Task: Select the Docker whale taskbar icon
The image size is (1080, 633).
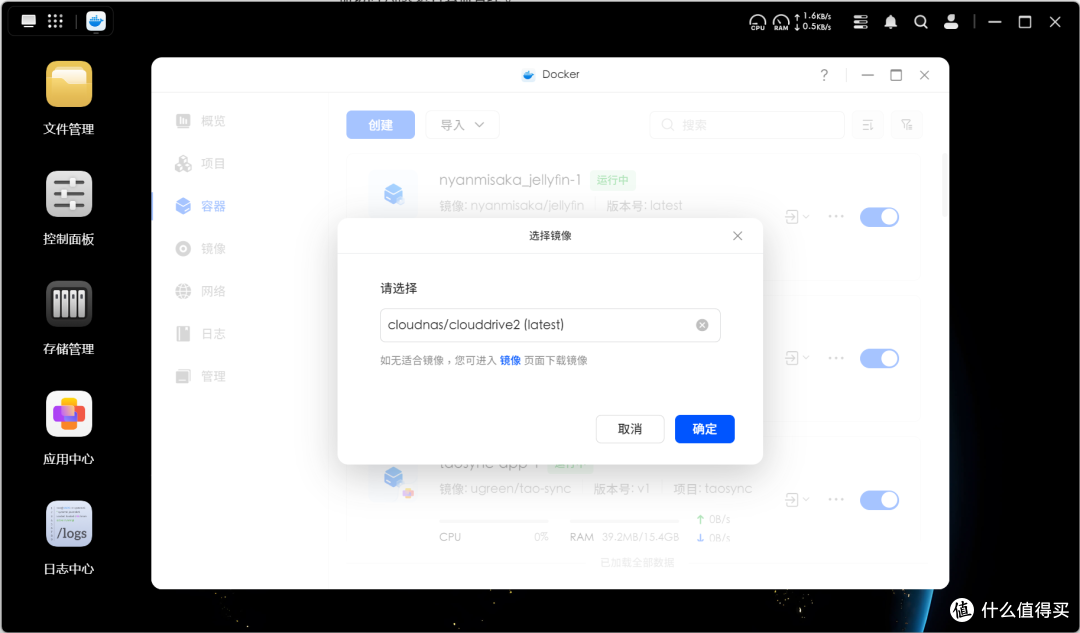Action: click(x=95, y=21)
